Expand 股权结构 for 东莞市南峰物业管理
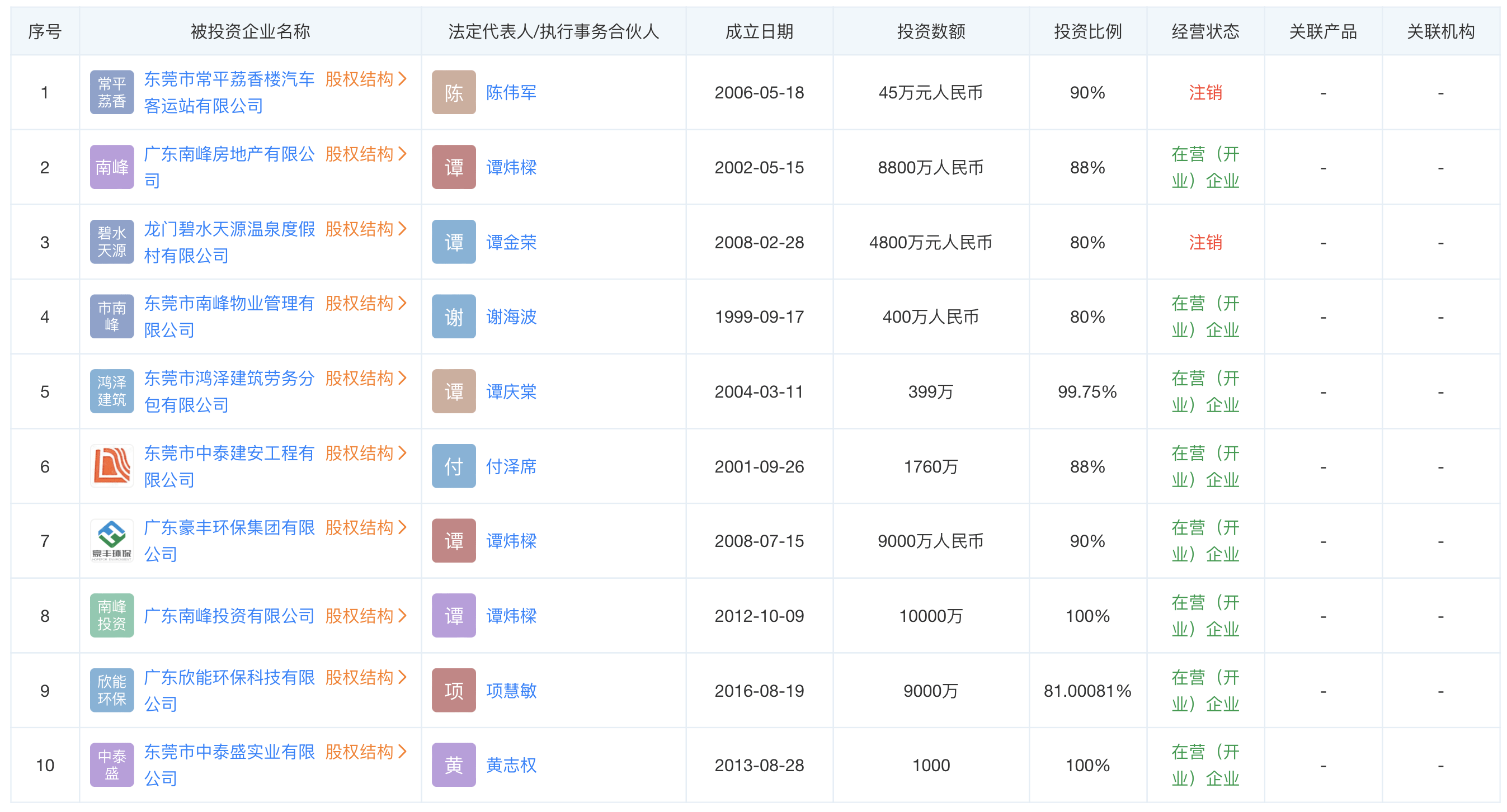The width and height of the screenshot is (1507, 812). pyautogui.click(x=366, y=303)
